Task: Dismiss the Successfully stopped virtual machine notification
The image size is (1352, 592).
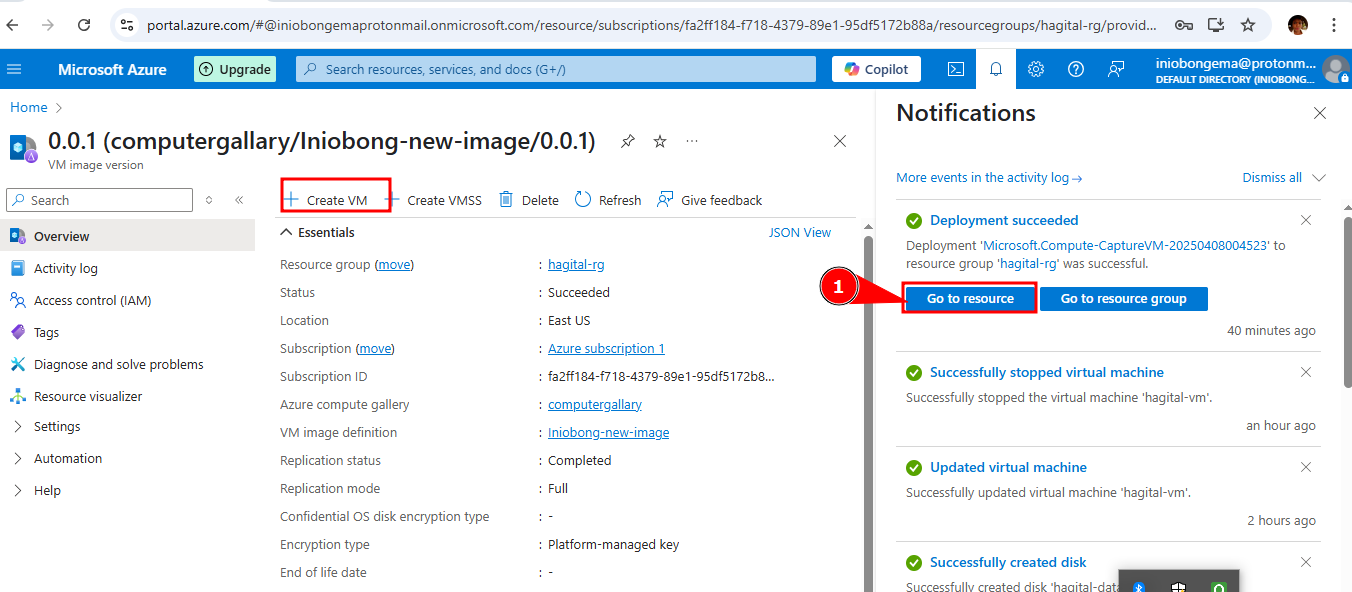Action: 1306,372
